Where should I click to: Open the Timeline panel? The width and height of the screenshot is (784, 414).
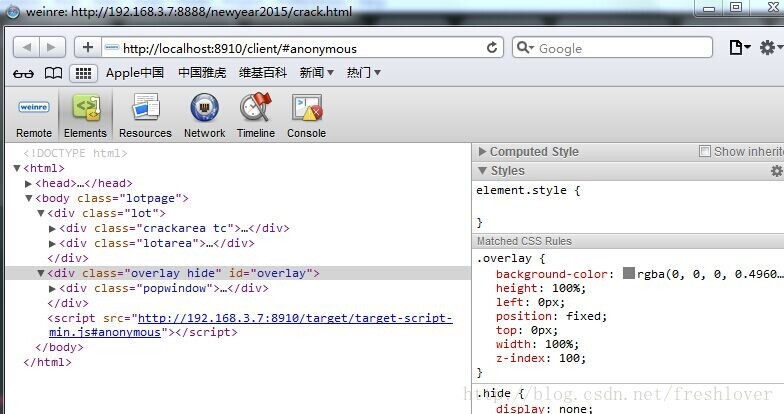pos(256,116)
